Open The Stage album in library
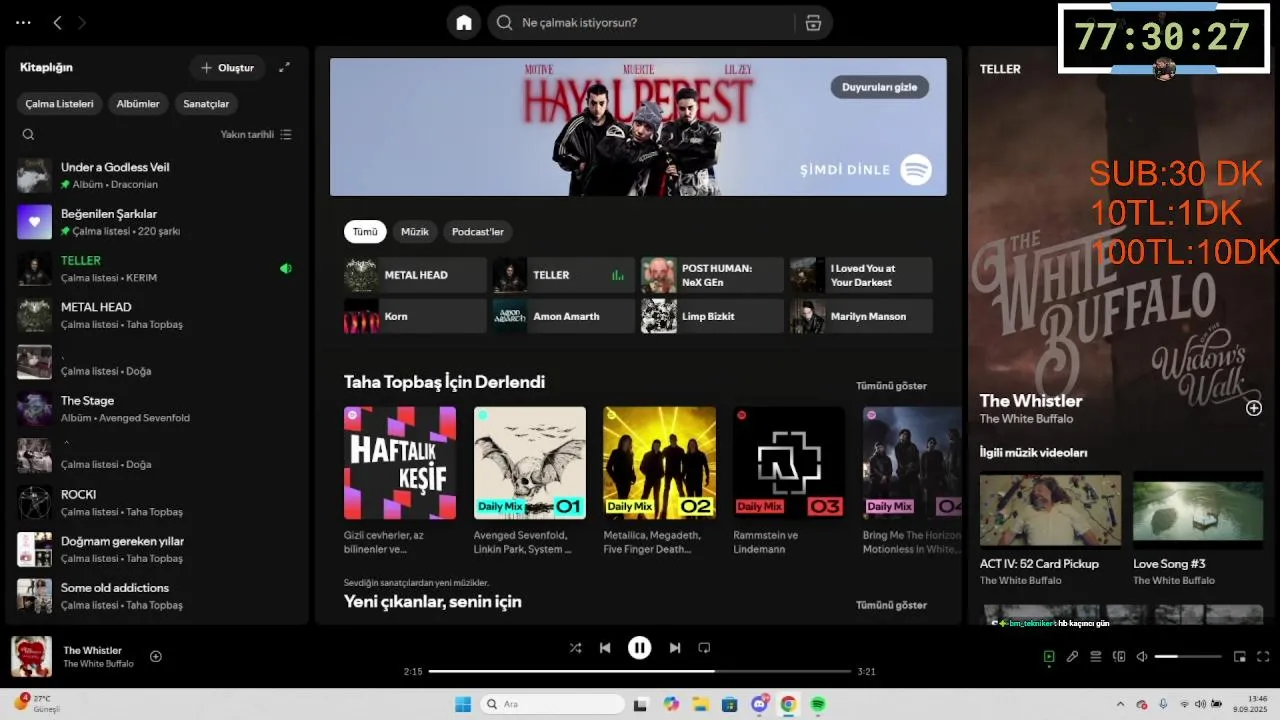Image resolution: width=1280 pixels, height=720 pixels. click(x=158, y=409)
